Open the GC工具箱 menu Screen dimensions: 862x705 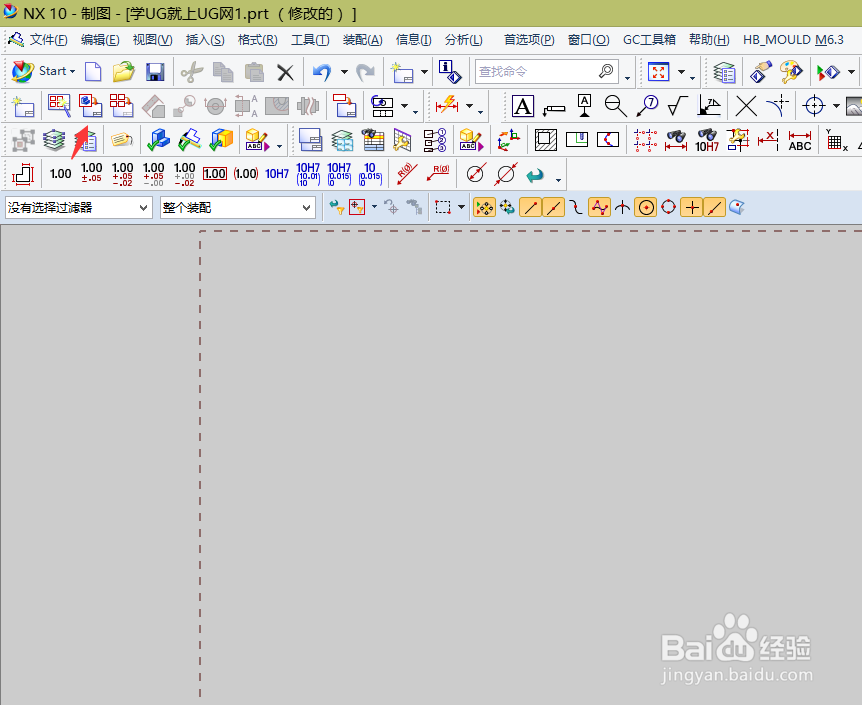click(x=649, y=40)
